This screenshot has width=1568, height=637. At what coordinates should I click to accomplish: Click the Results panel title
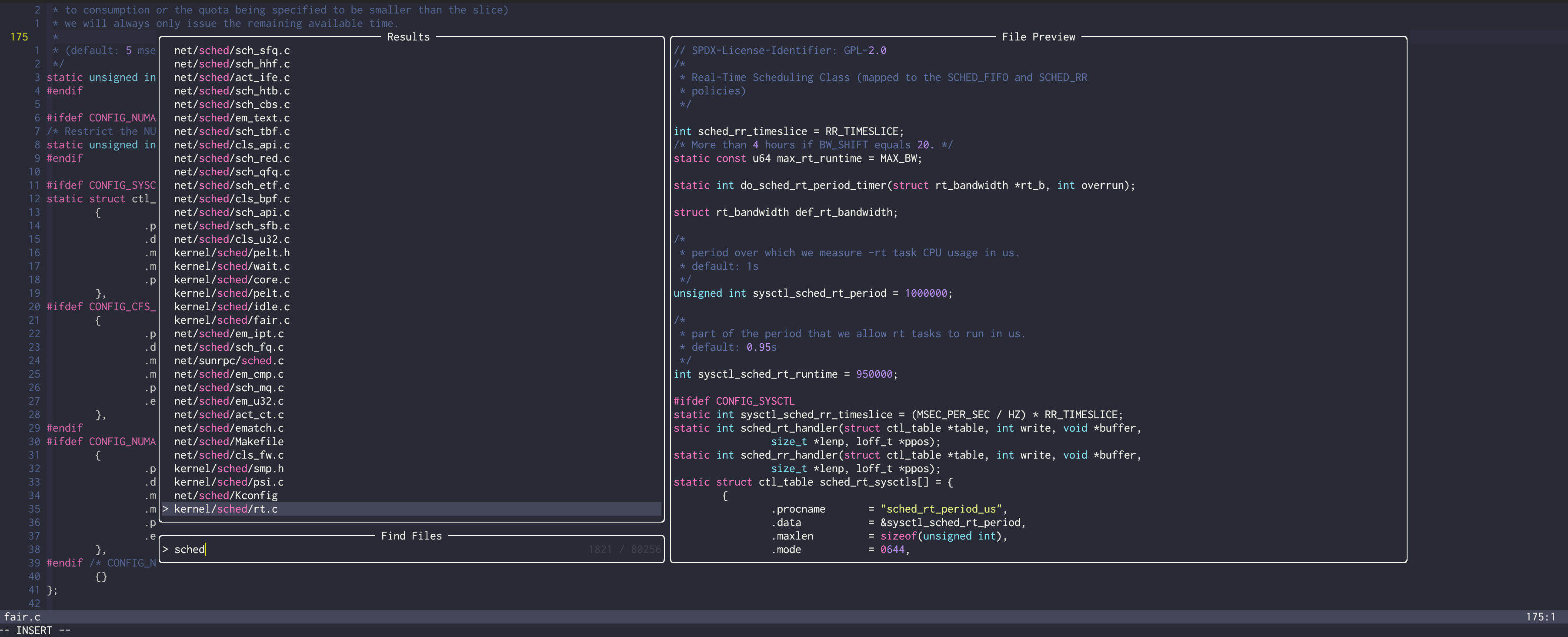(408, 37)
